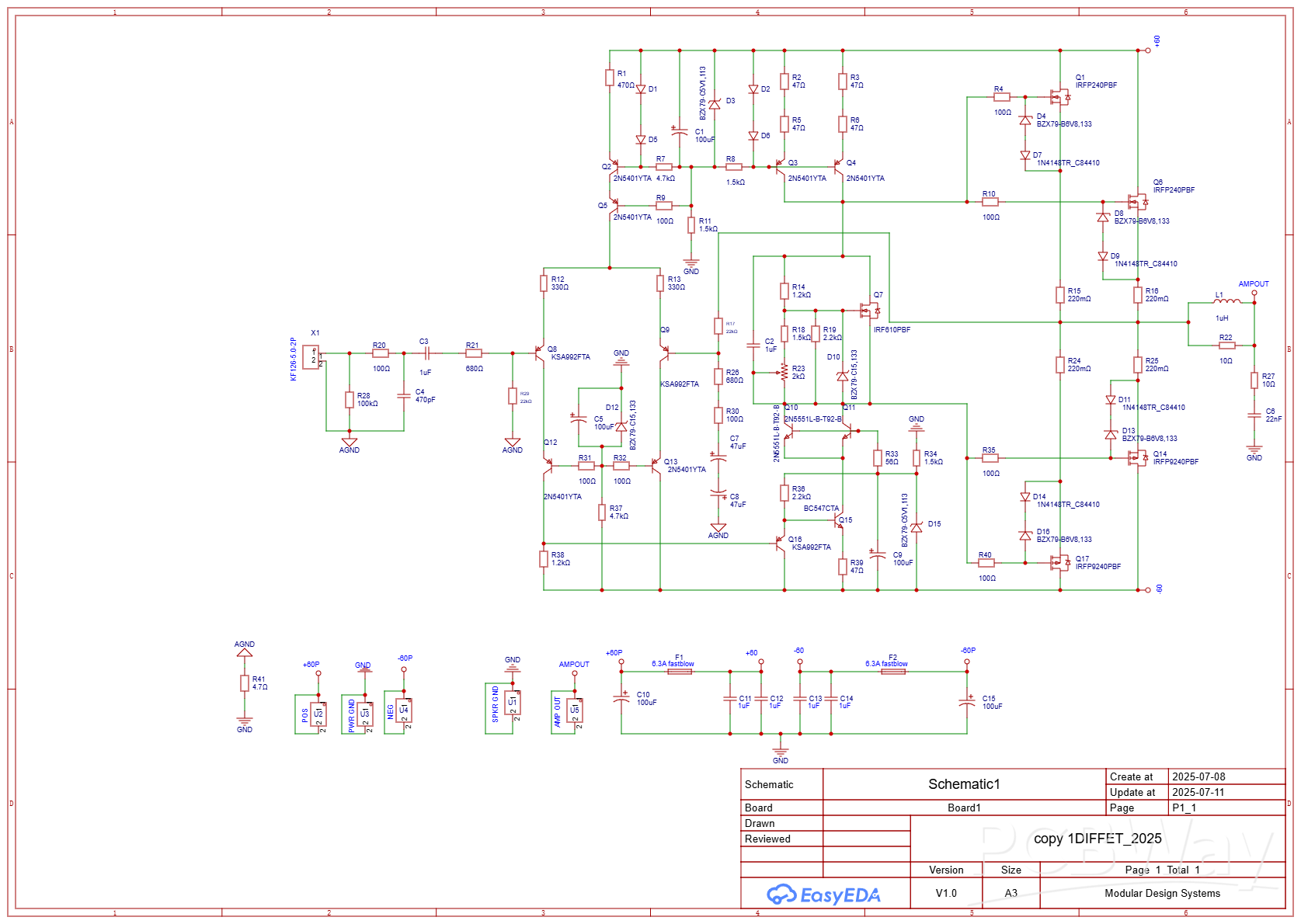Click the C1 100uF capacitor symbol
The height and width of the screenshot is (924, 1301).
point(680,132)
